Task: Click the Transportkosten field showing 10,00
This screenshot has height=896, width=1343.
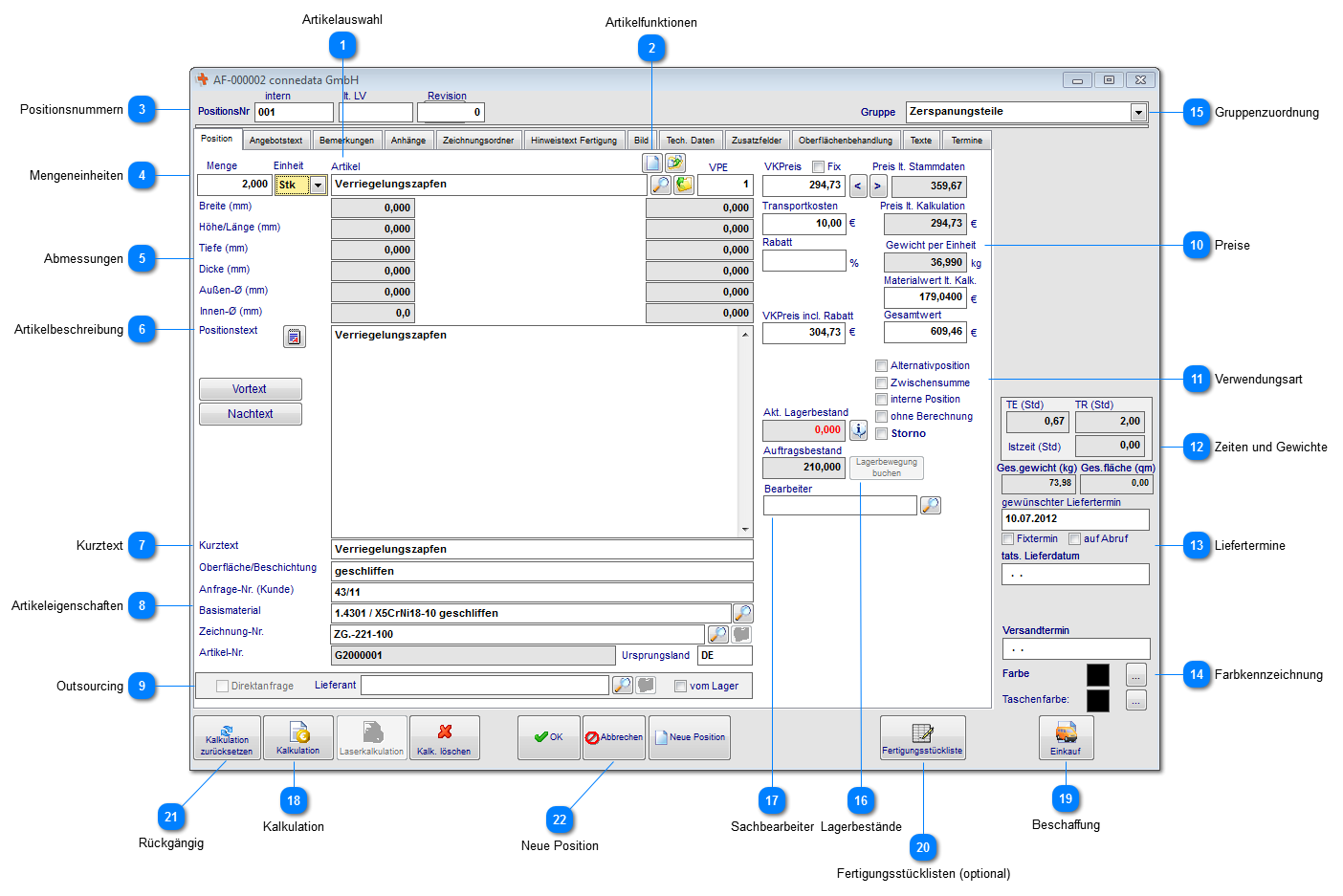Action: tap(804, 224)
